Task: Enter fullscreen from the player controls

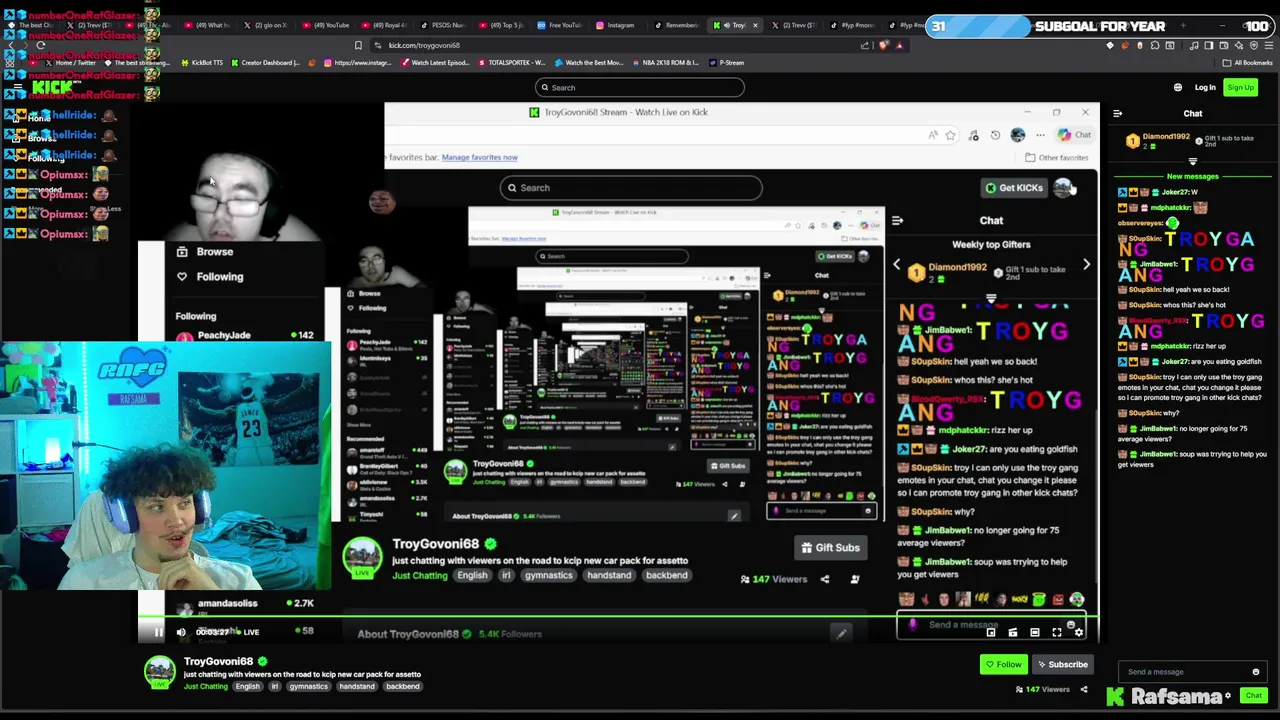Action: 1057,632
